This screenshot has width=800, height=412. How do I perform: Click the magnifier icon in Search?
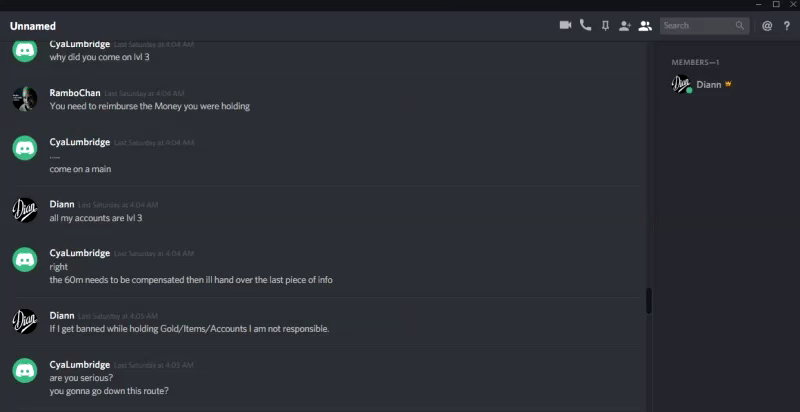pyautogui.click(x=740, y=26)
